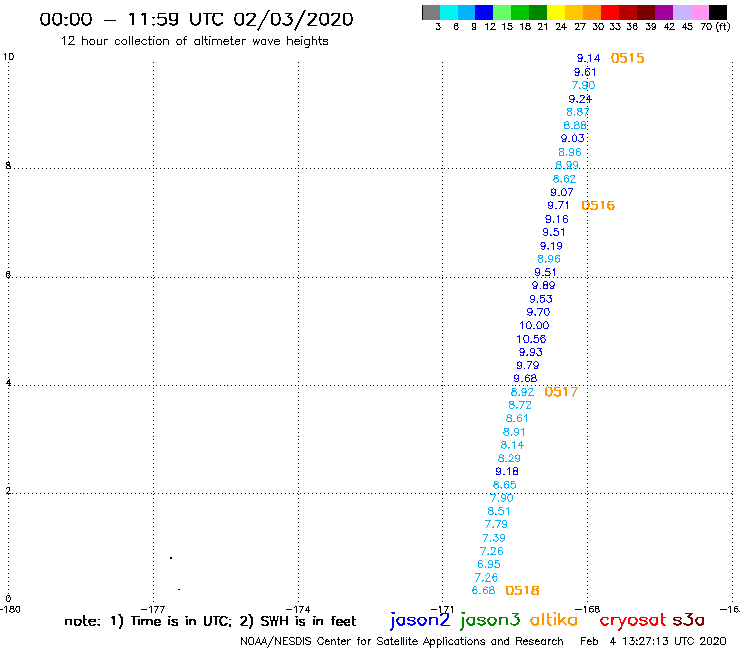The width and height of the screenshot is (740, 650).
Task: Select the dark blue 9.18 value
Action: pyautogui.click(x=507, y=472)
